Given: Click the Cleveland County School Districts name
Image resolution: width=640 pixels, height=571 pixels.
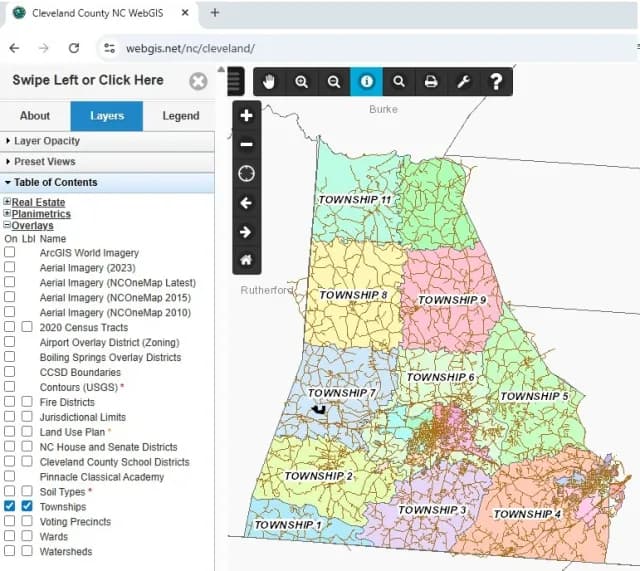Looking at the screenshot, I should click(x=115, y=462).
